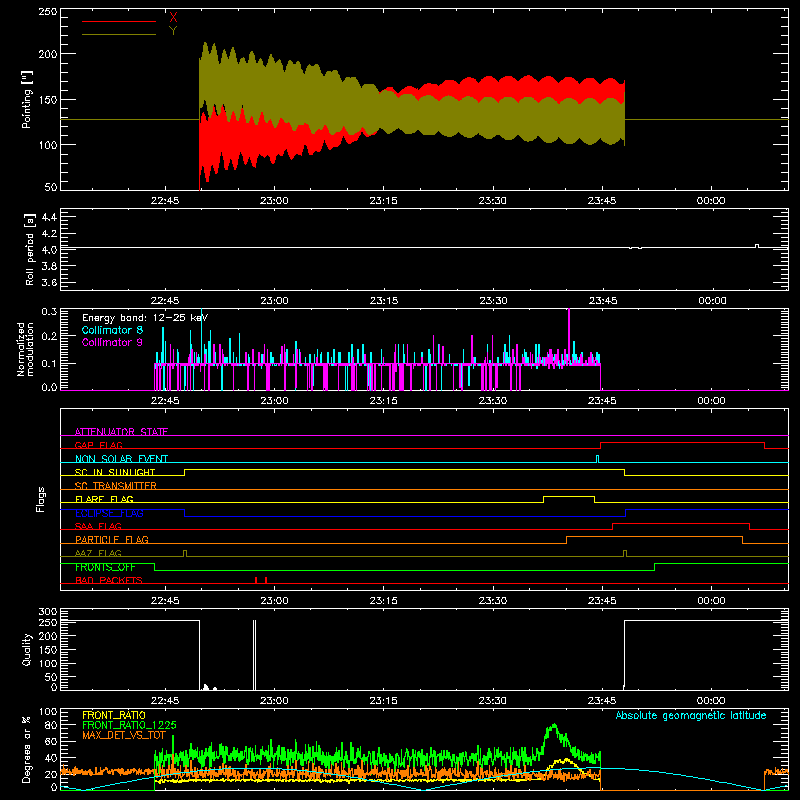This screenshot has height=800, width=800.
Task: Click the BAD_PACKETS flag label
Action: tap(109, 580)
